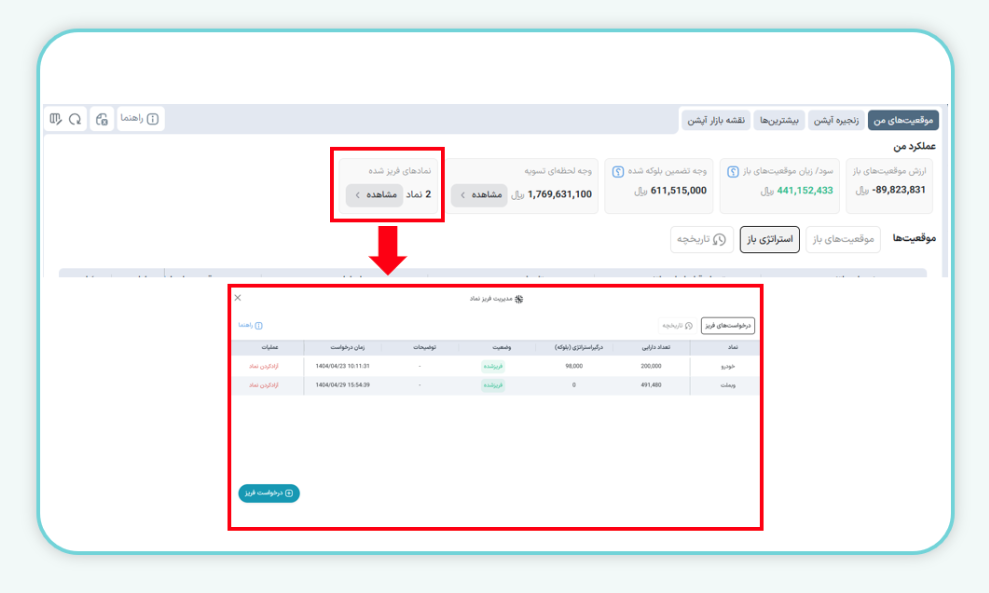Click the راهنما help link inside freeze dialog
Image resolution: width=989 pixels, height=593 pixels.
pos(250,326)
